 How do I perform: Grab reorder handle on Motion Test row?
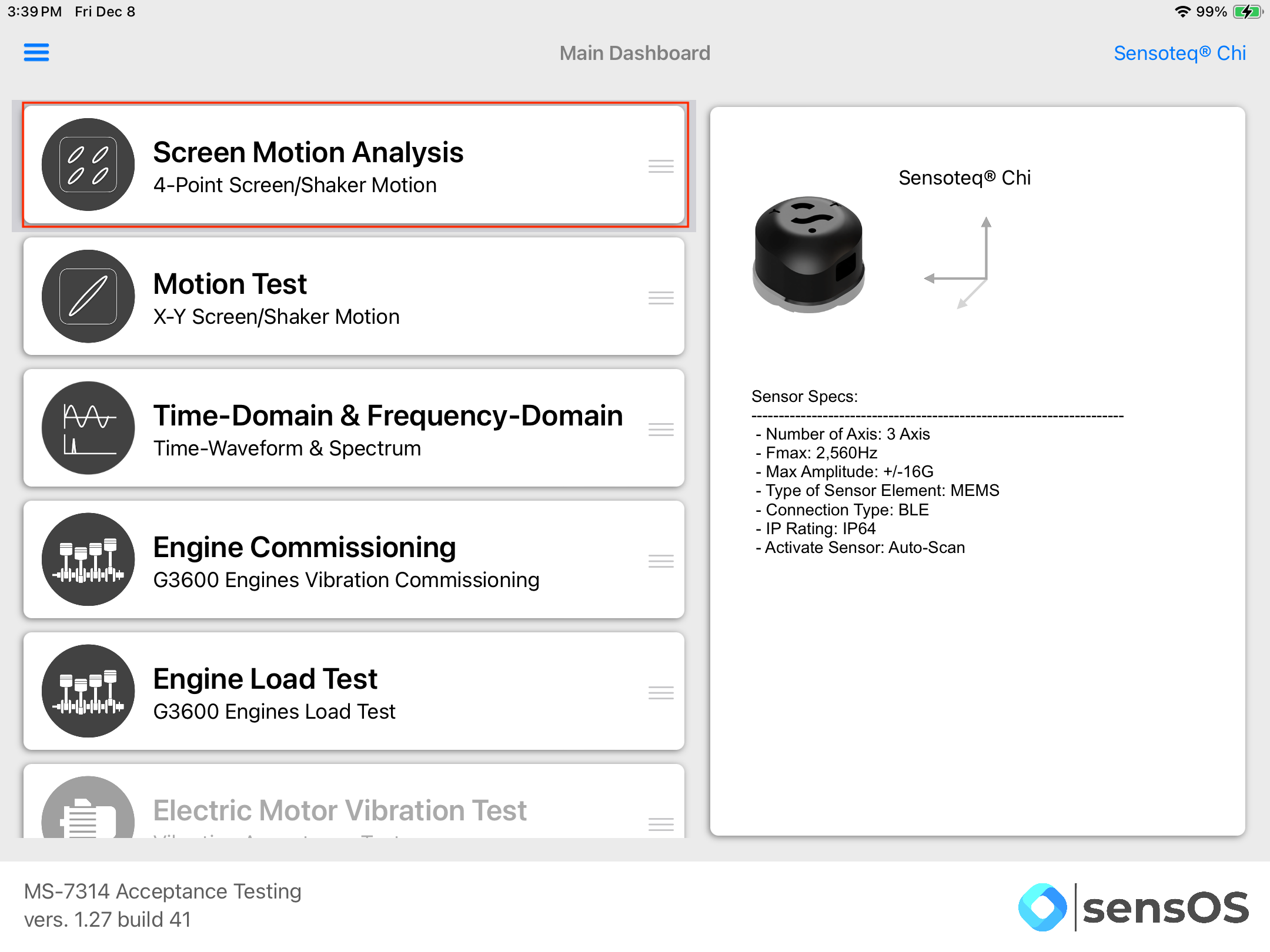661,298
